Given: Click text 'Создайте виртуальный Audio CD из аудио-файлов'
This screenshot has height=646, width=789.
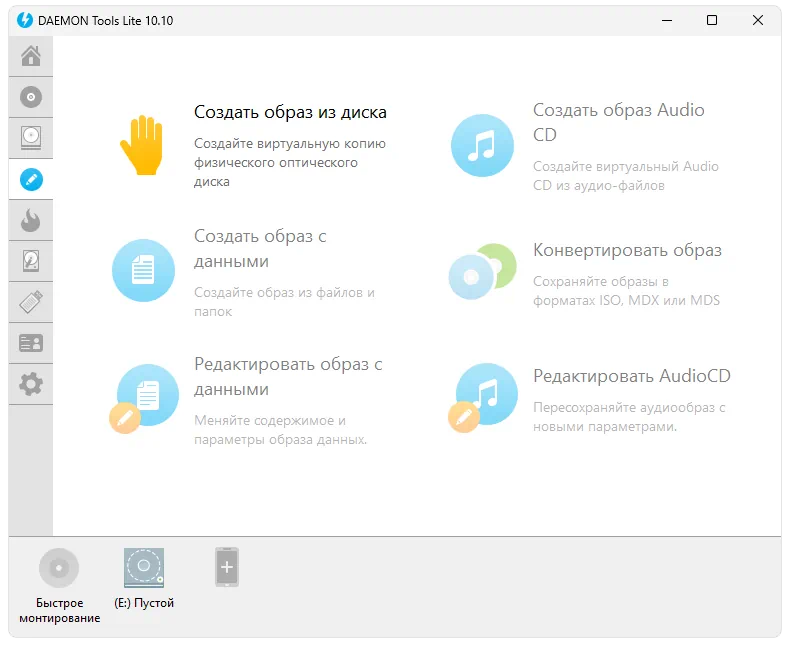Looking at the screenshot, I should click(x=626, y=176).
